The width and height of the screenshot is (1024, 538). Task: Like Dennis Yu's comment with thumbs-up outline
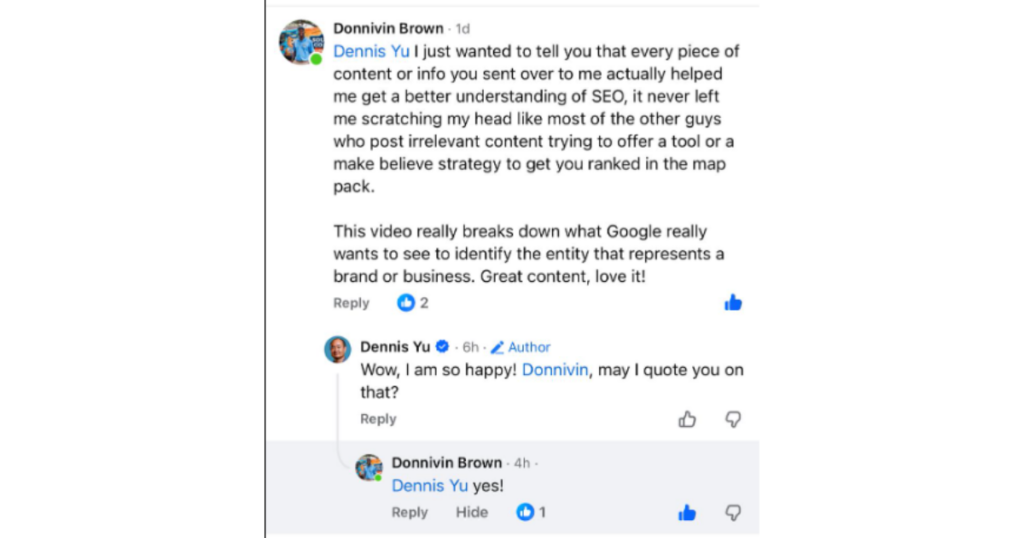687,419
